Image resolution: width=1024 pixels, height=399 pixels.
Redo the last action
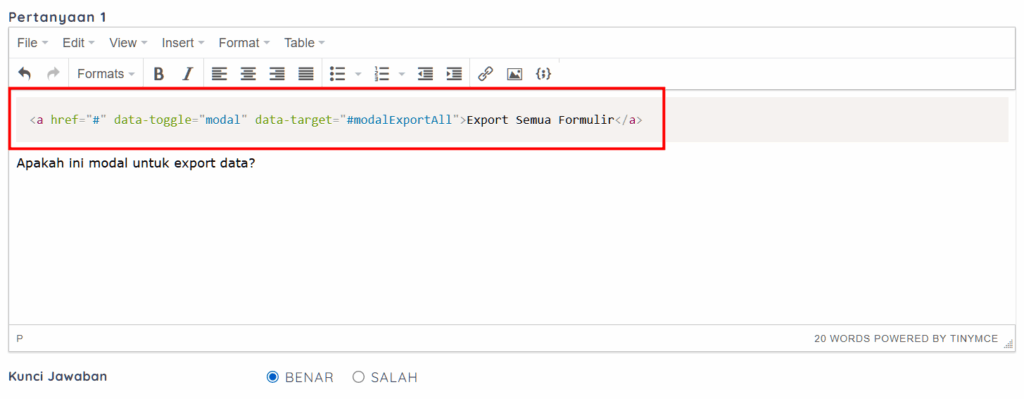(54, 74)
